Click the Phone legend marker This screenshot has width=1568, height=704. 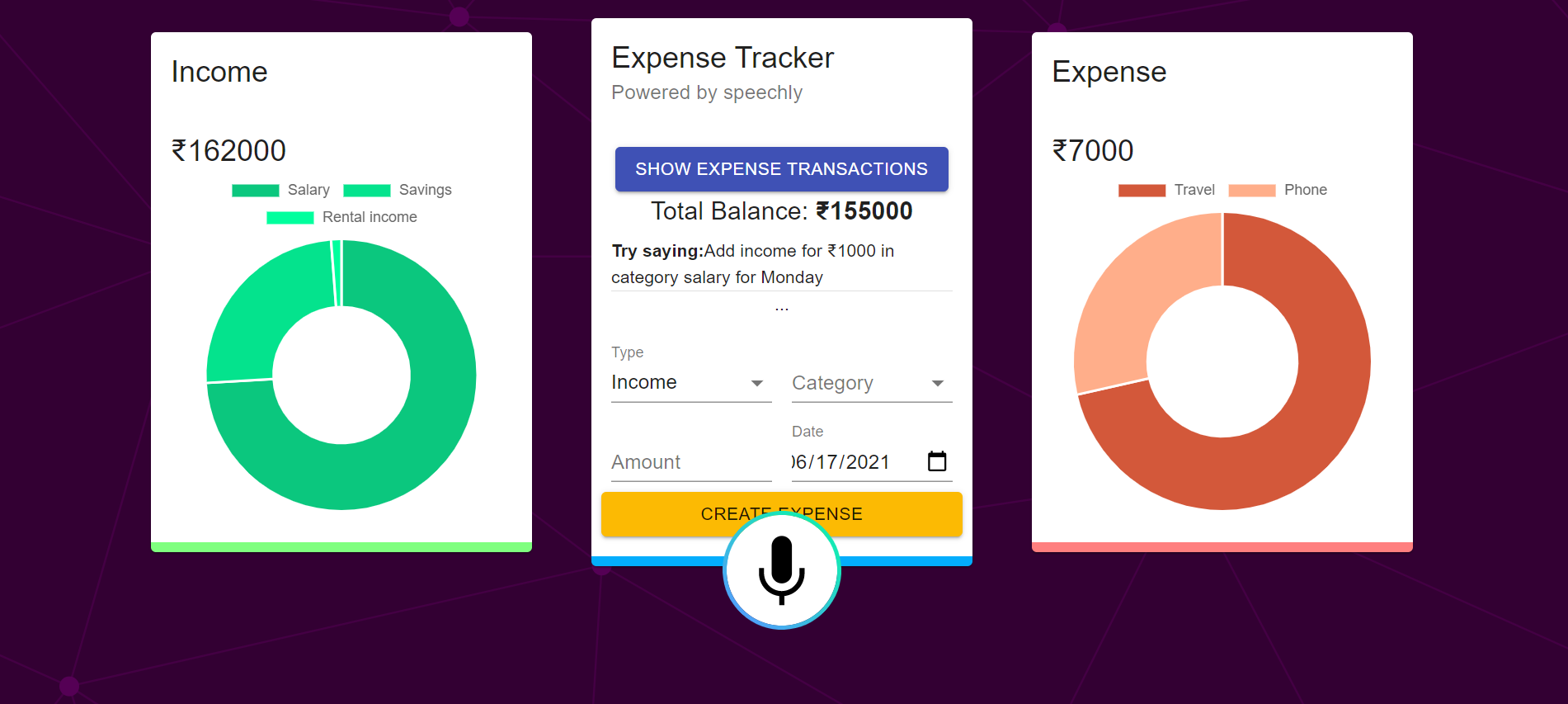coord(1253,190)
